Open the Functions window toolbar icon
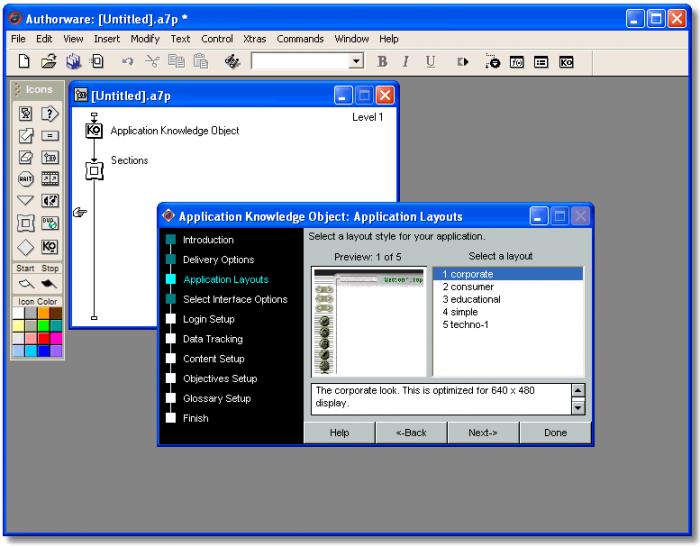Image resolution: width=700 pixels, height=547 pixels. click(x=517, y=62)
